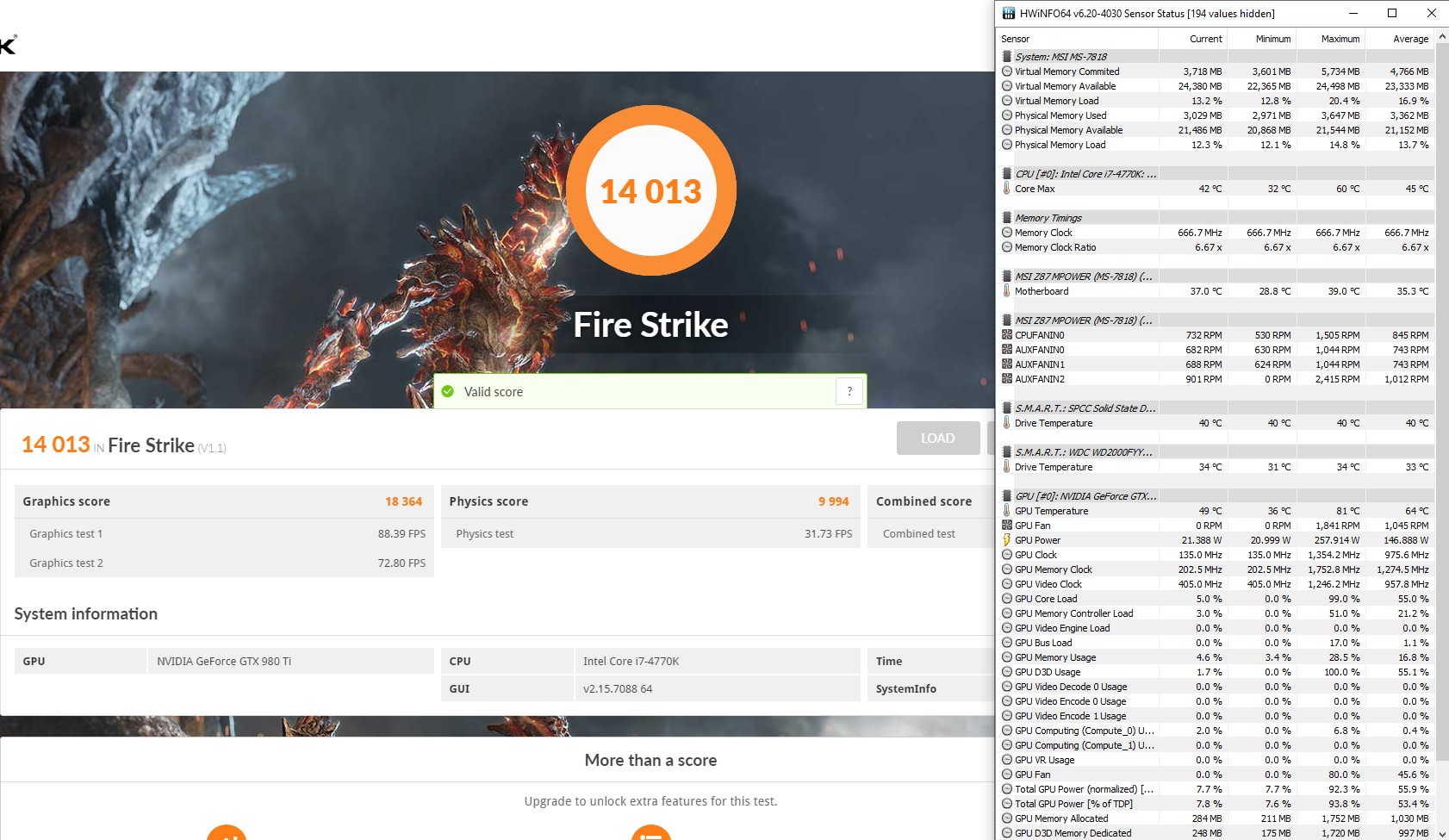Select the AUXFANIN0 row
The image size is (1449, 840).
pos(1216,350)
